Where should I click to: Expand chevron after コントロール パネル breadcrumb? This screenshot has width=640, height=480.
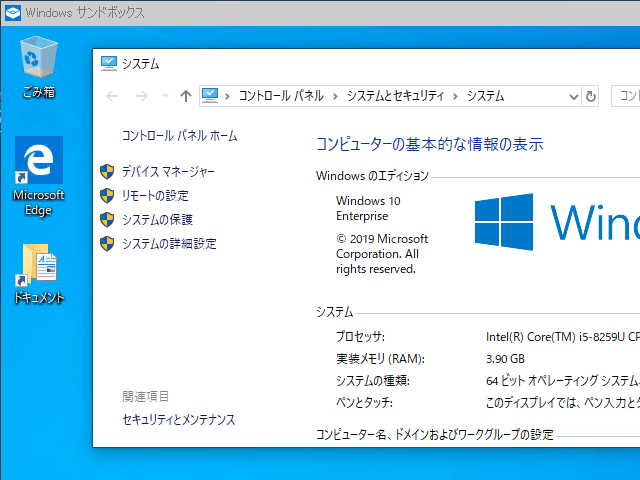[335, 96]
